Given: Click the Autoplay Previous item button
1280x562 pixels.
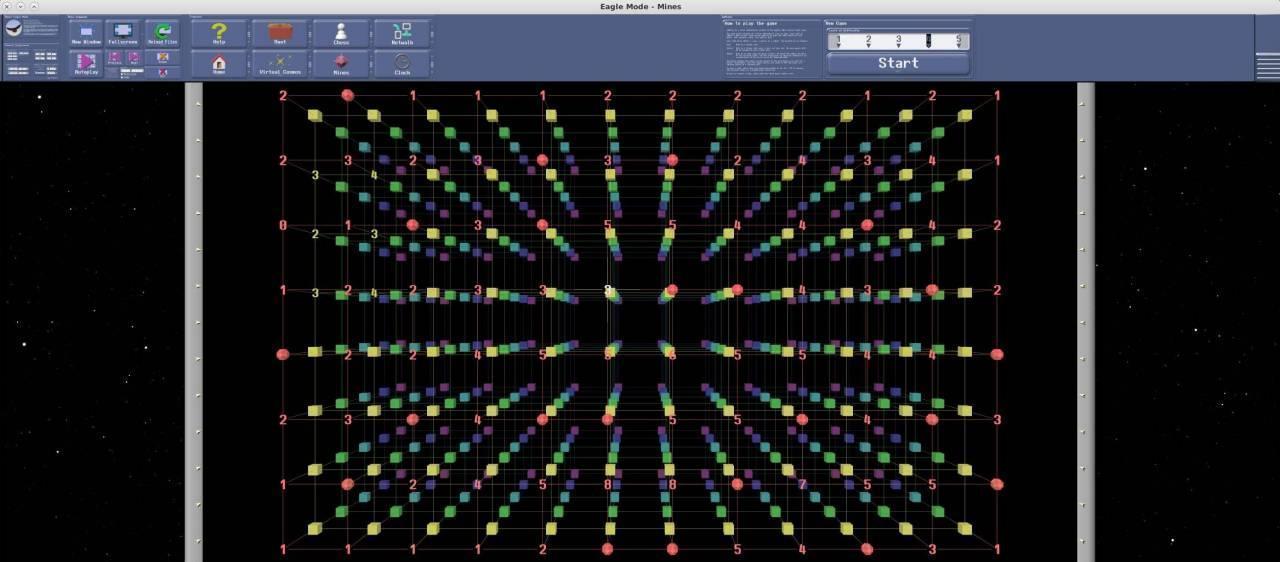Looking at the screenshot, I should 115,58.
